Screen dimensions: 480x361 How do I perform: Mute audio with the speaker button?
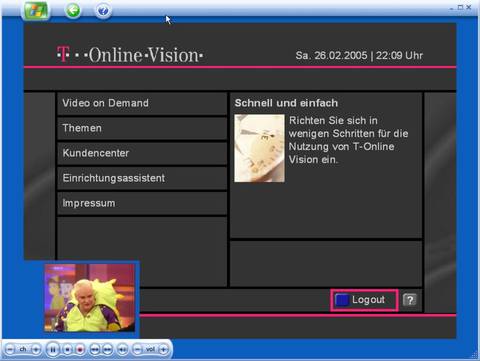(122, 349)
